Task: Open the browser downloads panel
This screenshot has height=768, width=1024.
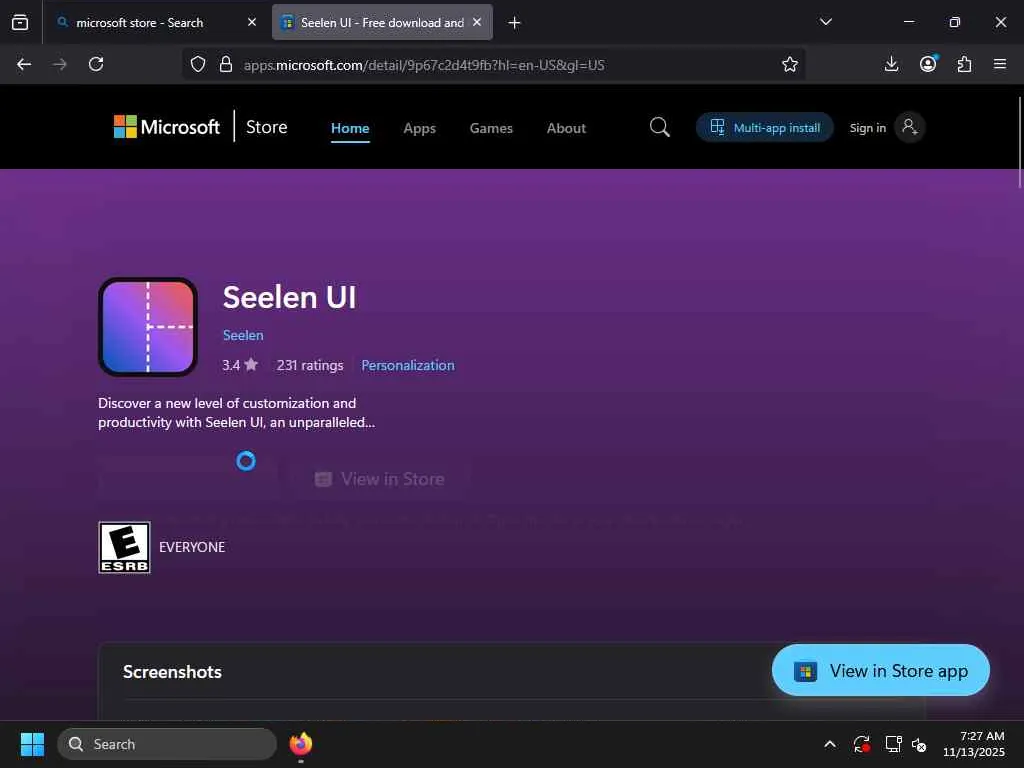Action: [891, 64]
